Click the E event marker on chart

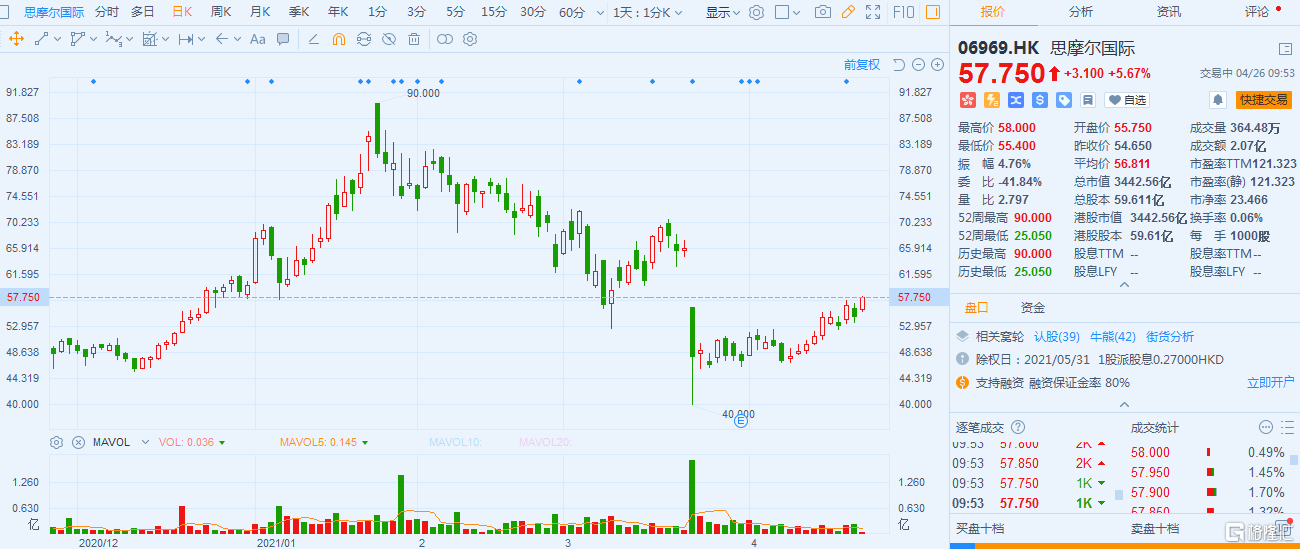741,422
